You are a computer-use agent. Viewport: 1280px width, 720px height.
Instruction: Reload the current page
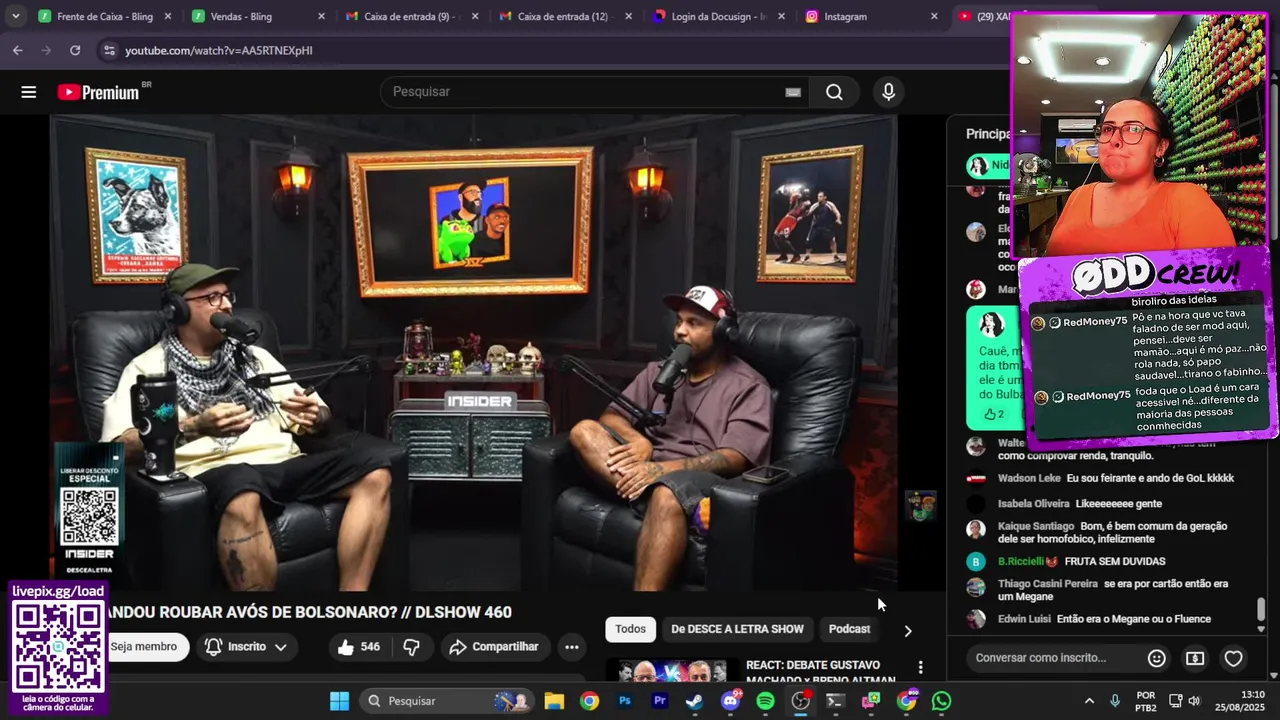[x=75, y=50]
